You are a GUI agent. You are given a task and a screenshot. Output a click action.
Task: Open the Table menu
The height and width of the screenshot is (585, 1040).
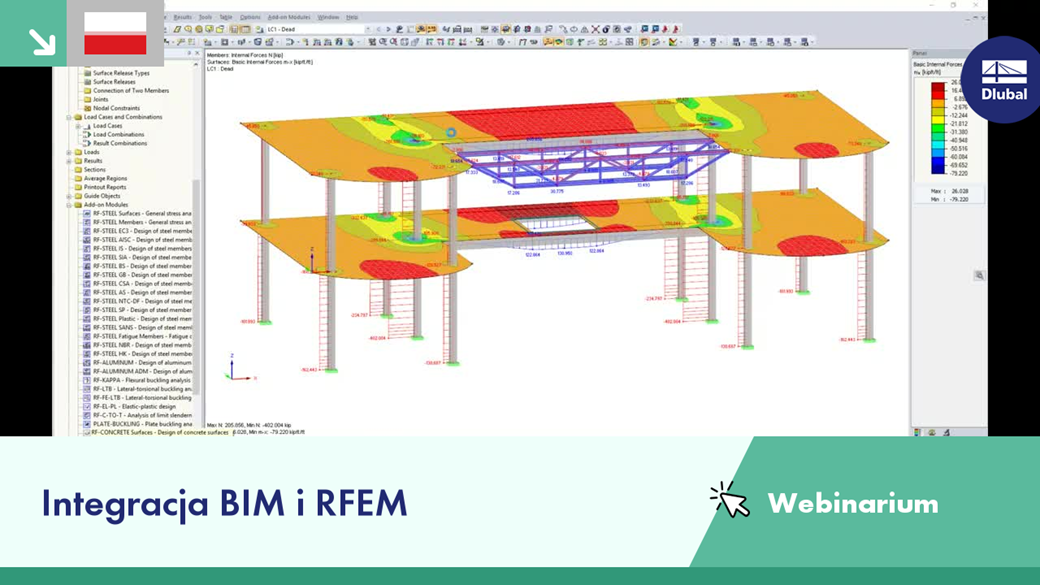[x=226, y=17]
